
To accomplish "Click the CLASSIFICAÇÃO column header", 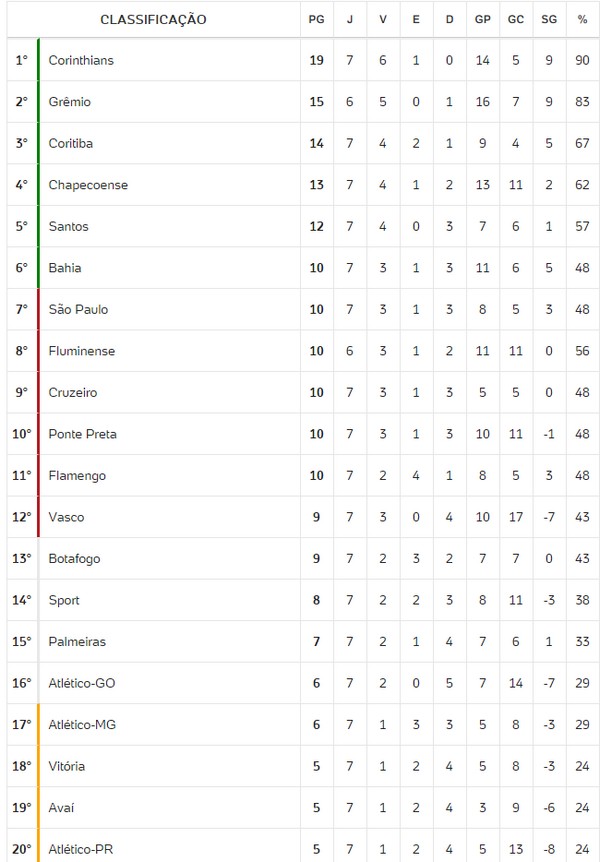I will click(153, 20).
